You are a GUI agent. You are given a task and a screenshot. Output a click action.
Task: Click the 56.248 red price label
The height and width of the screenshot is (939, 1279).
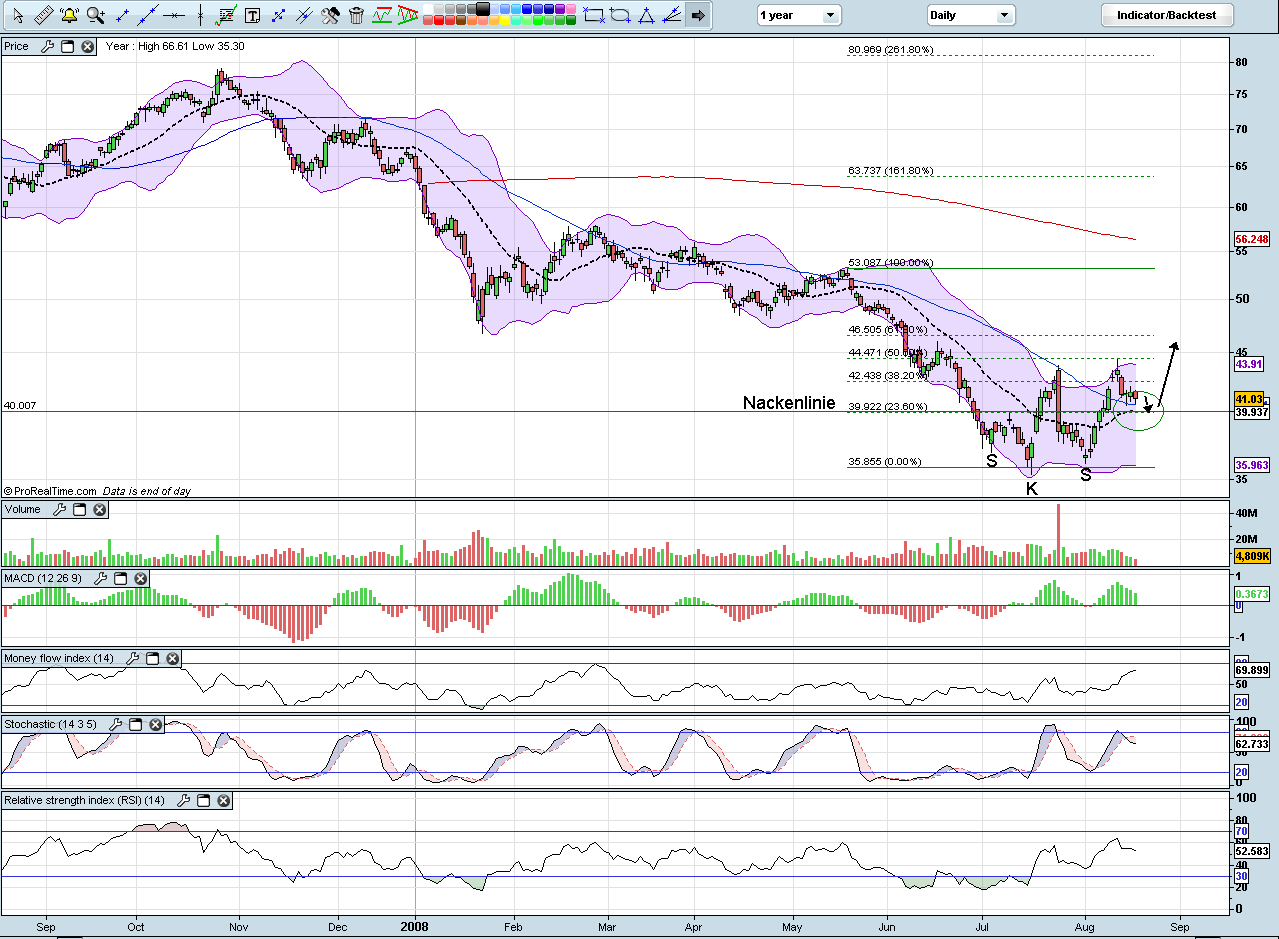(x=1251, y=240)
